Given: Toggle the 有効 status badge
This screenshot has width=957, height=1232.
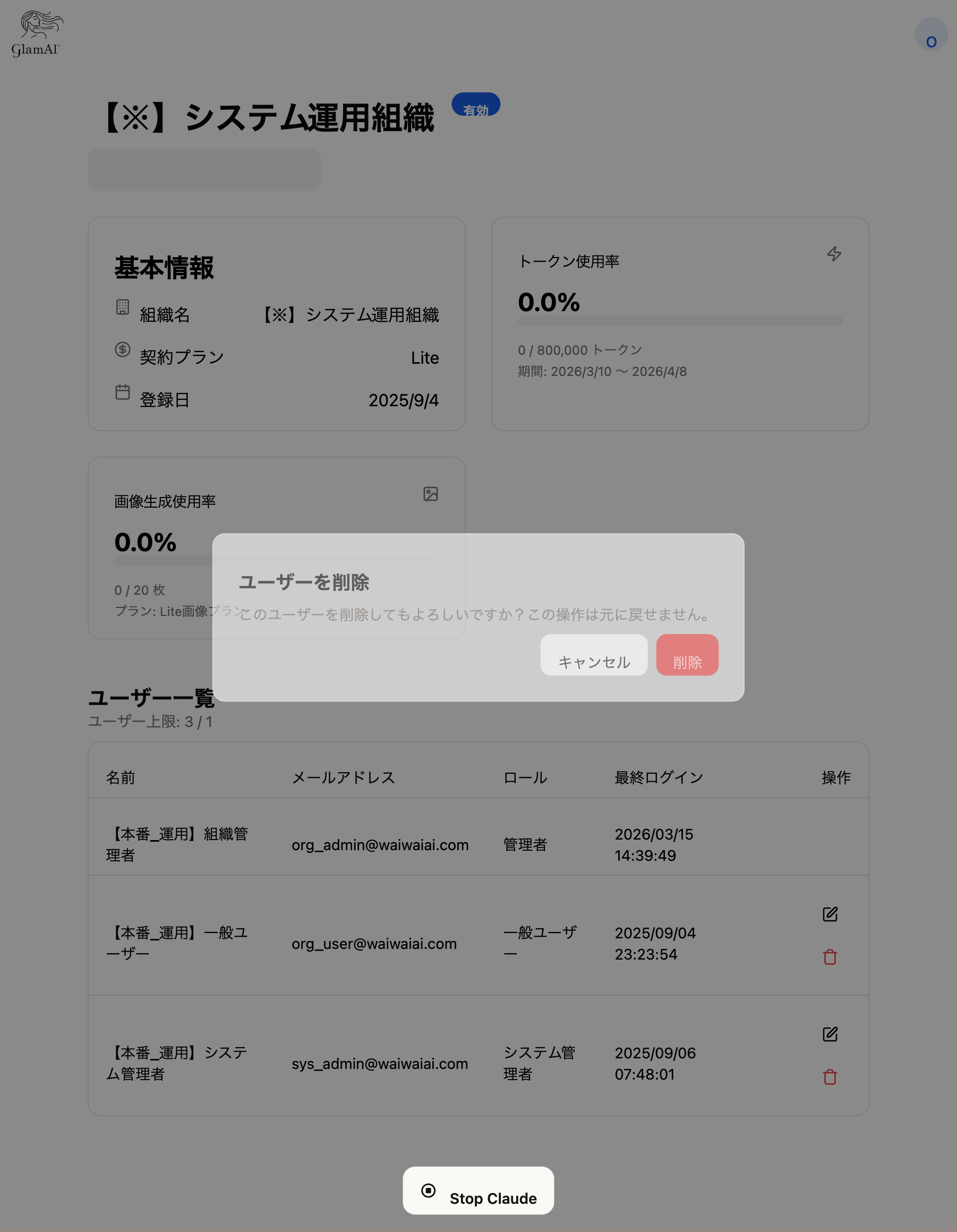Looking at the screenshot, I should click(x=475, y=105).
